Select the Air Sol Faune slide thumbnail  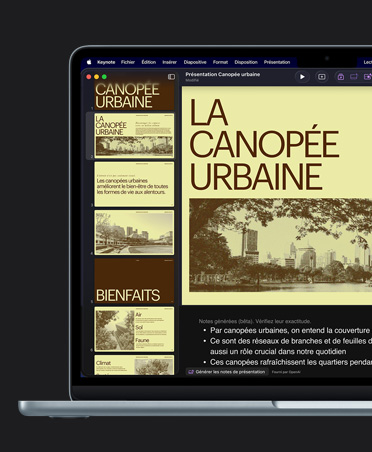coord(134,329)
